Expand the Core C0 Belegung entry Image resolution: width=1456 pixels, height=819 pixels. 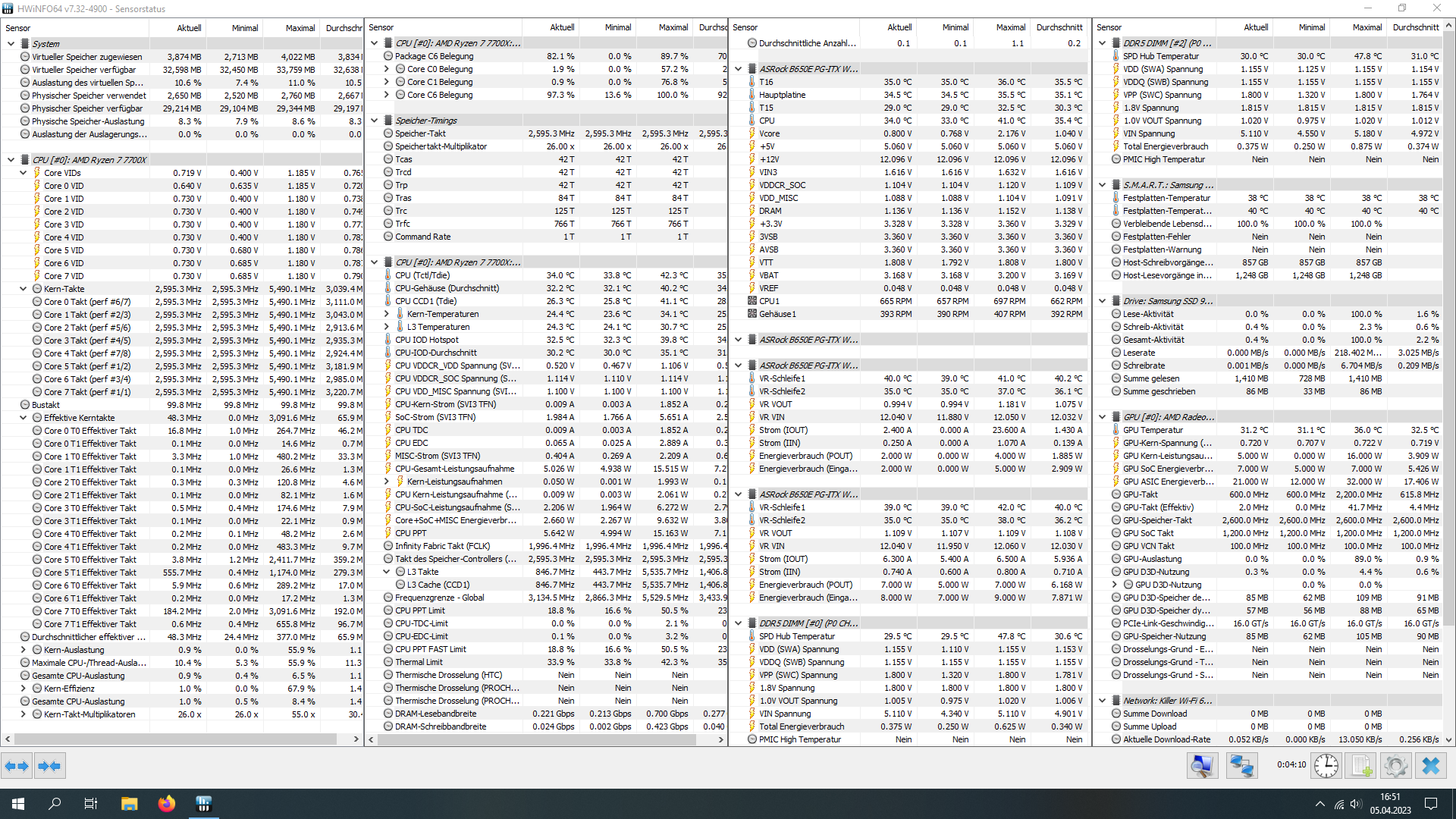click(x=387, y=69)
